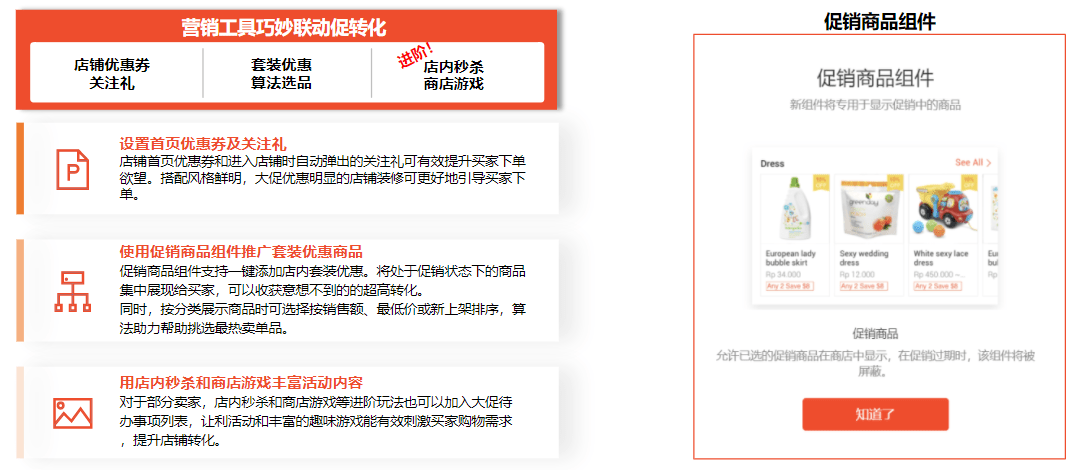The width and height of the screenshot is (1080, 470).
Task: Click the paragraph starting 促销商品组件支持一键添加
Action: [x=323, y=279]
